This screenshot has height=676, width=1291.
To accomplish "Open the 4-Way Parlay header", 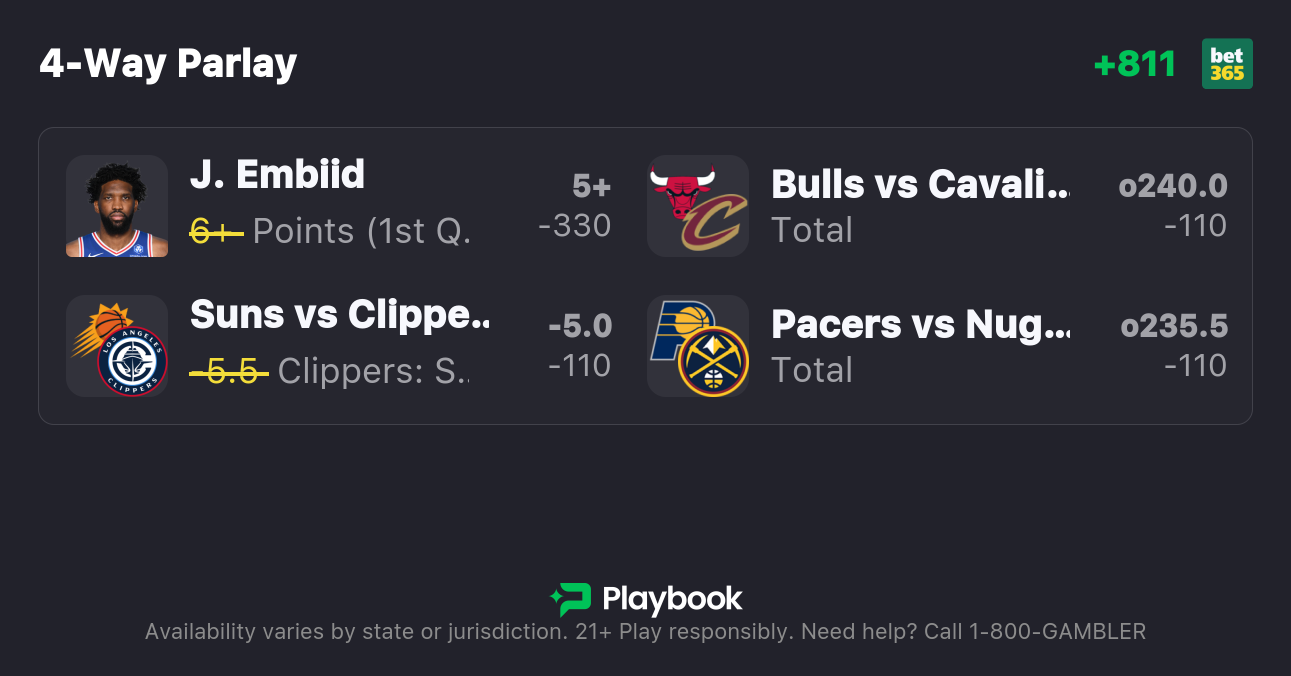I will click(x=168, y=63).
